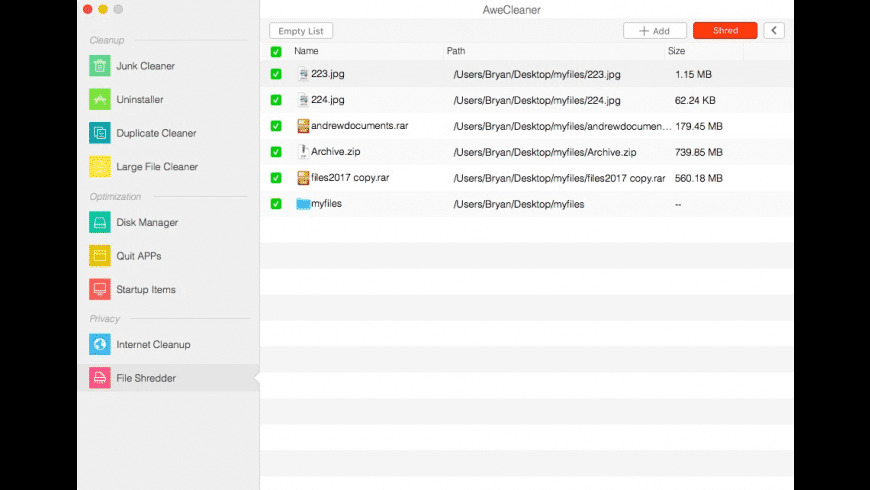Deselect the myfiles folder checkbox
Image resolution: width=870 pixels, height=490 pixels.
click(x=276, y=204)
